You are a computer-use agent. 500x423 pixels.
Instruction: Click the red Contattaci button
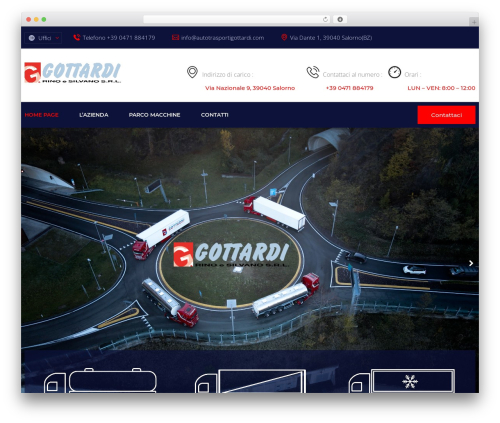point(446,115)
